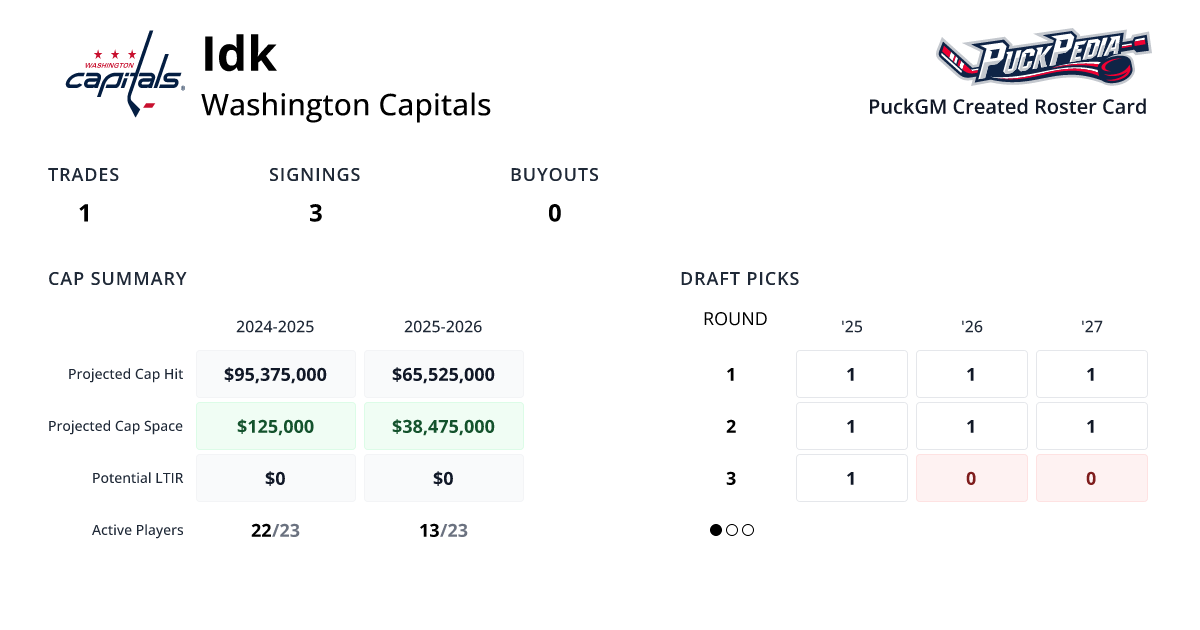
Task: Click the 2025-2026 Projected Cap Hit cell
Action: (444, 374)
